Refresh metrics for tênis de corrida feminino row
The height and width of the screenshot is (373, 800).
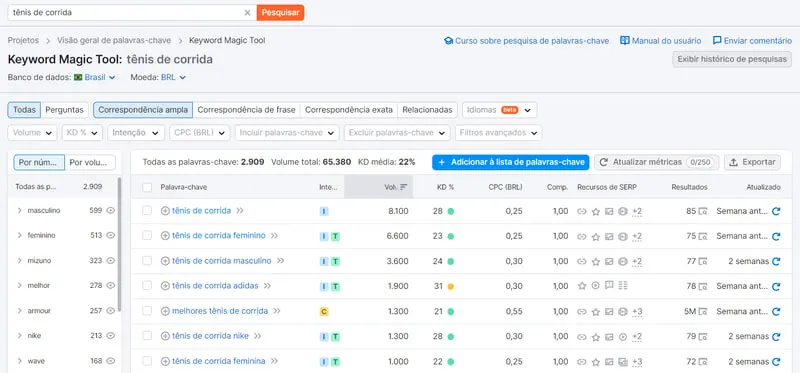(776, 236)
